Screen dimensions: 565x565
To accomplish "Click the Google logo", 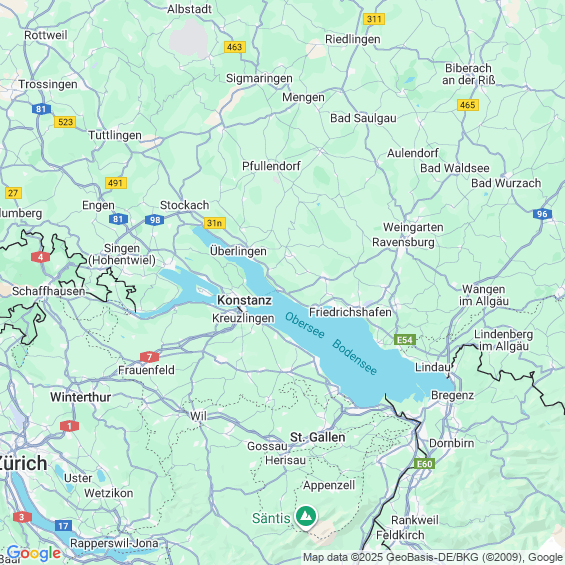I will tap(34, 553).
